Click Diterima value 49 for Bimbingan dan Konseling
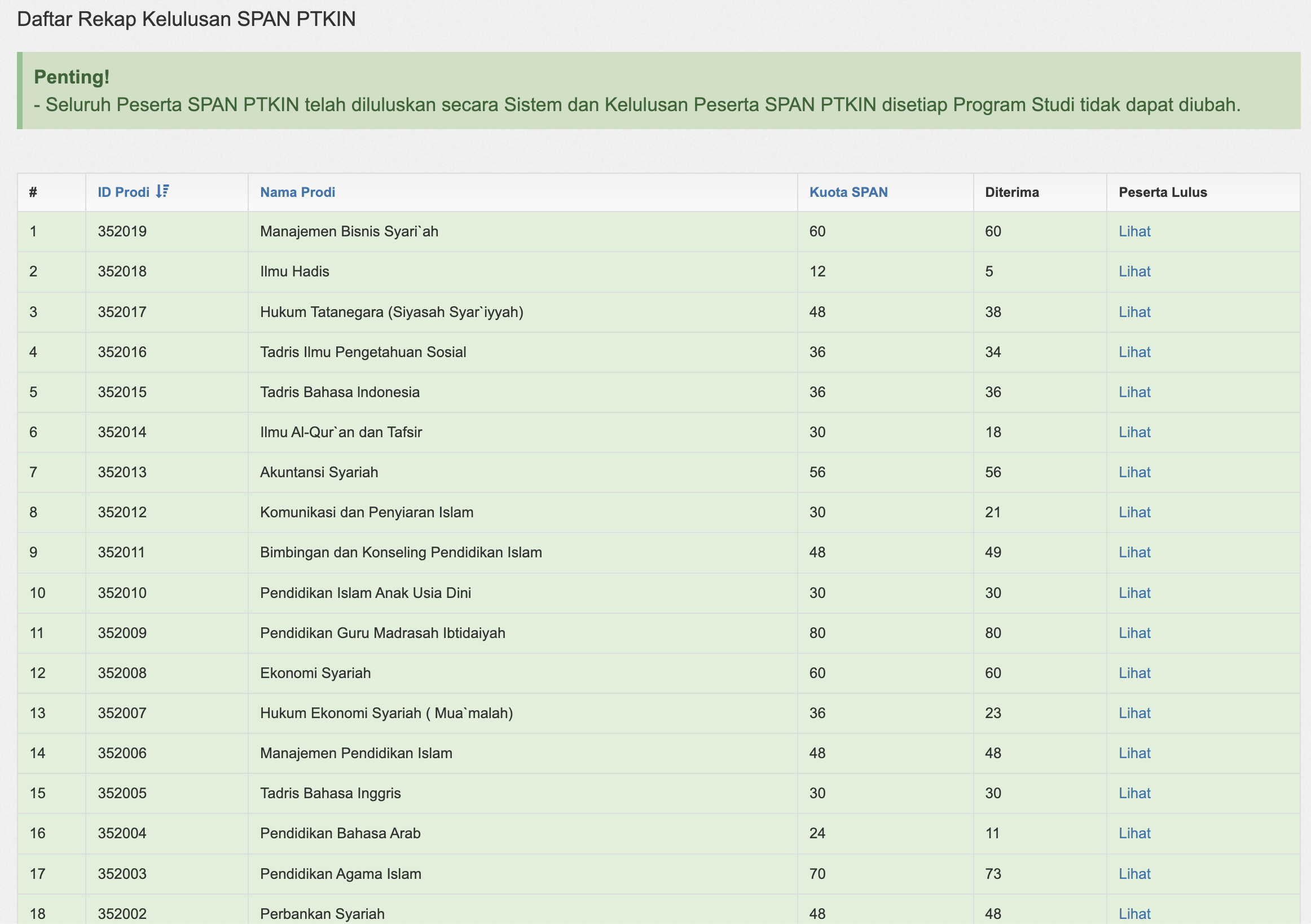The width and height of the screenshot is (1311, 924). click(x=993, y=552)
